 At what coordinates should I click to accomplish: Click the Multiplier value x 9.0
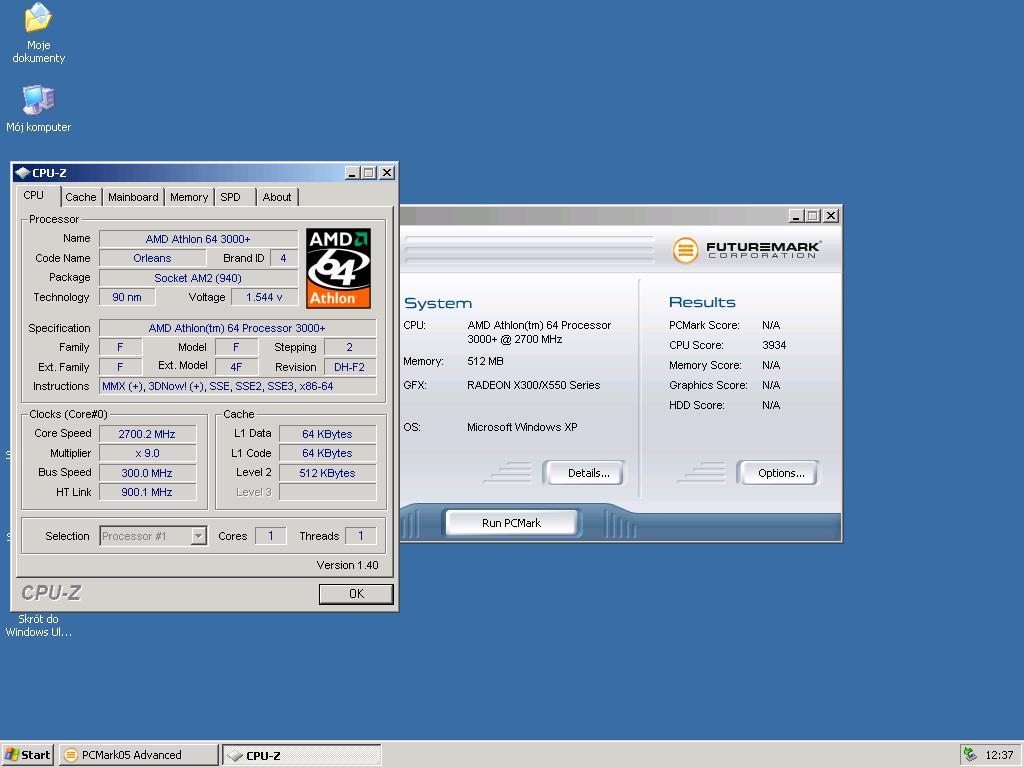pos(147,453)
